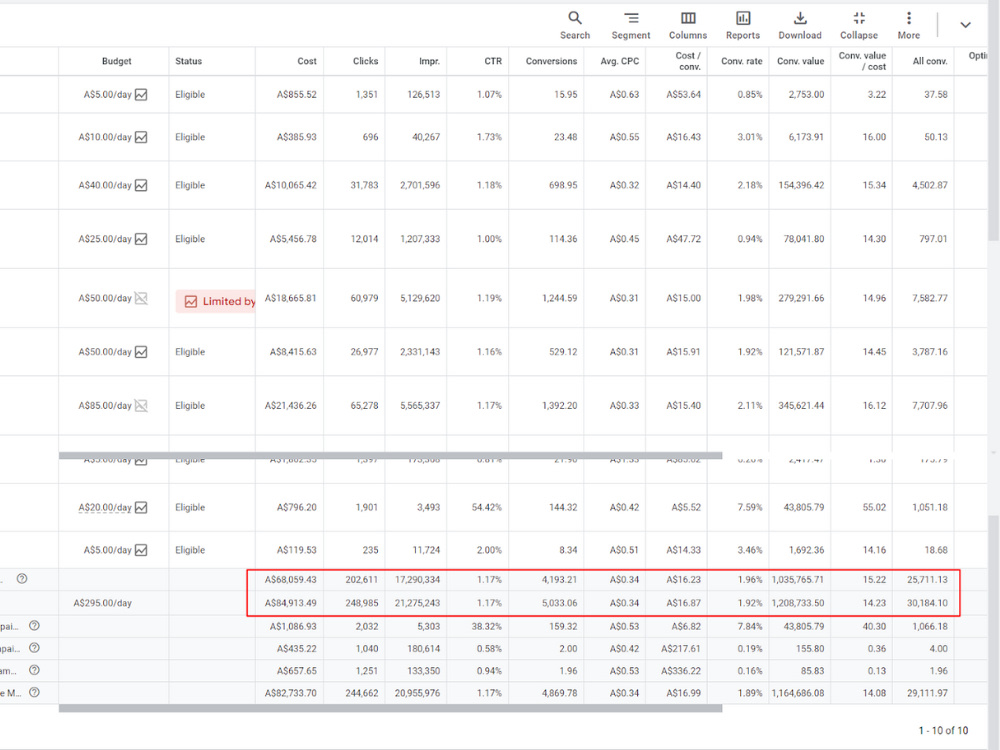
Task: Click clicks cell 31,783
Action: [364, 186]
